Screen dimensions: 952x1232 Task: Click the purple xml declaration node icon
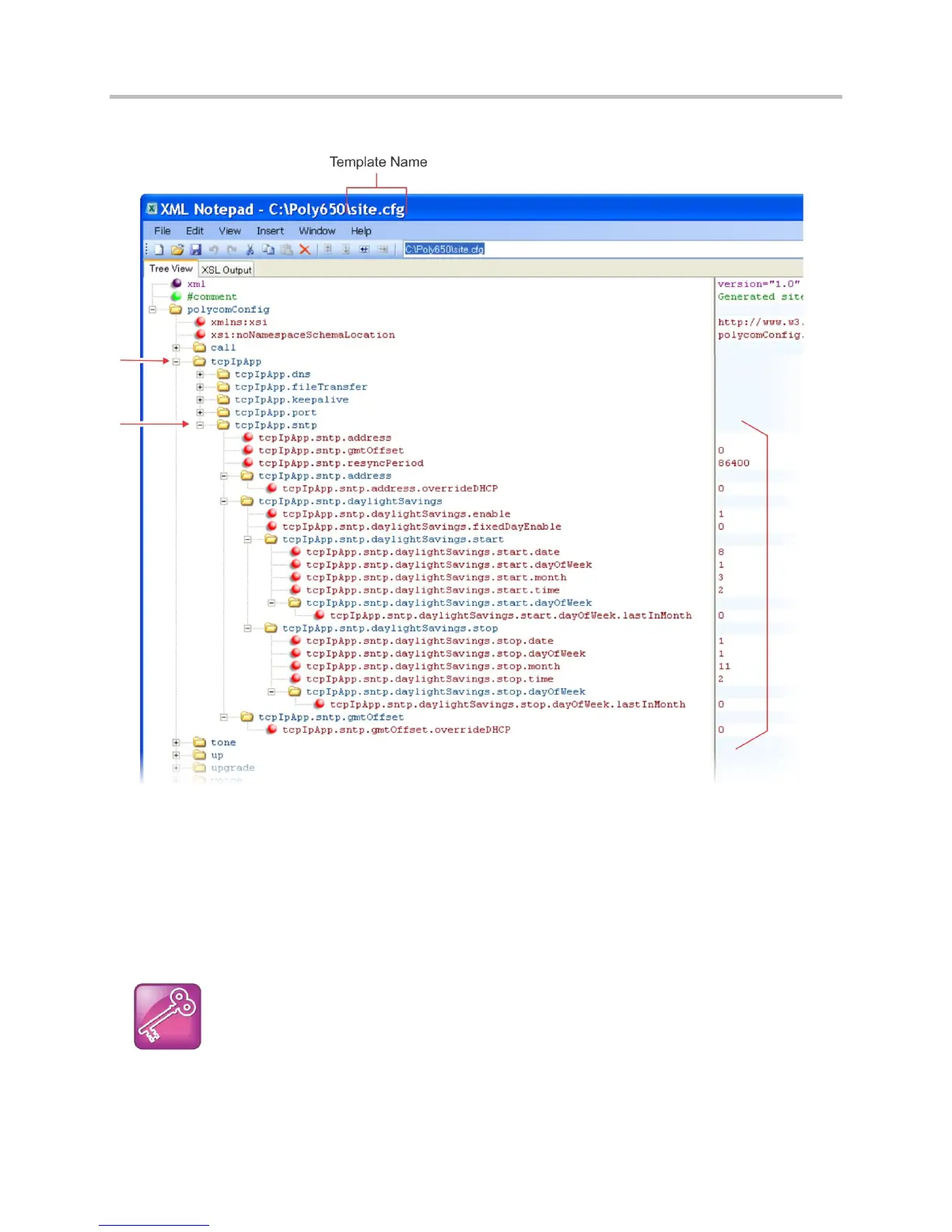(x=177, y=284)
